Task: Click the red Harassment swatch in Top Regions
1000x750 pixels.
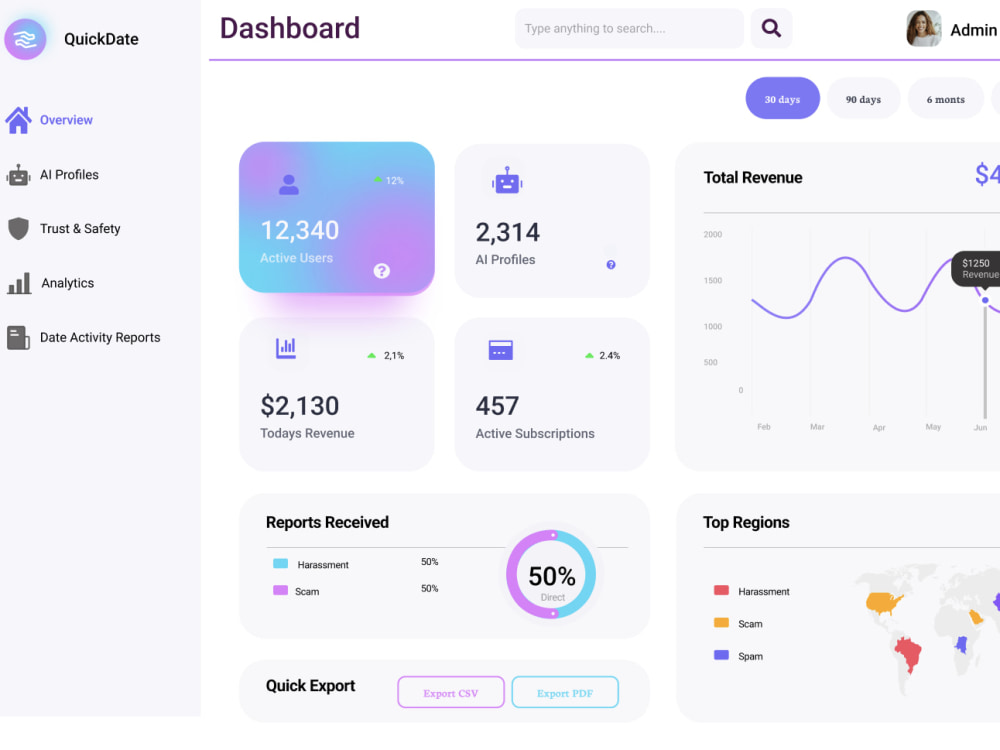Action: pyautogui.click(x=721, y=591)
